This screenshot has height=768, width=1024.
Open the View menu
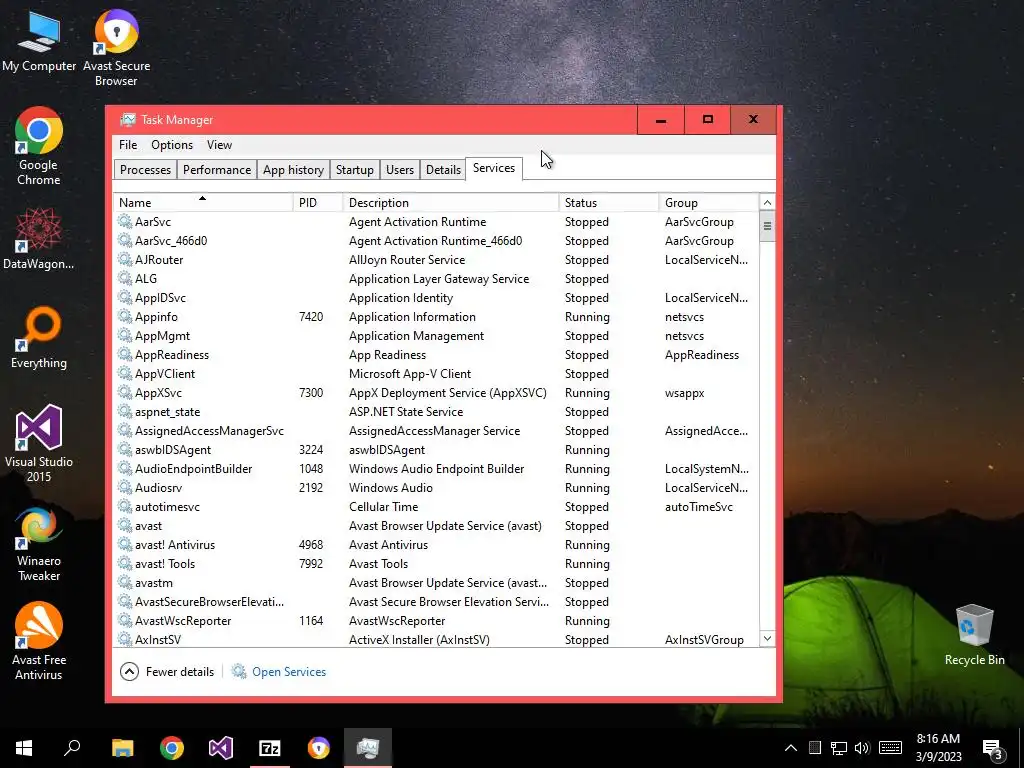click(219, 145)
